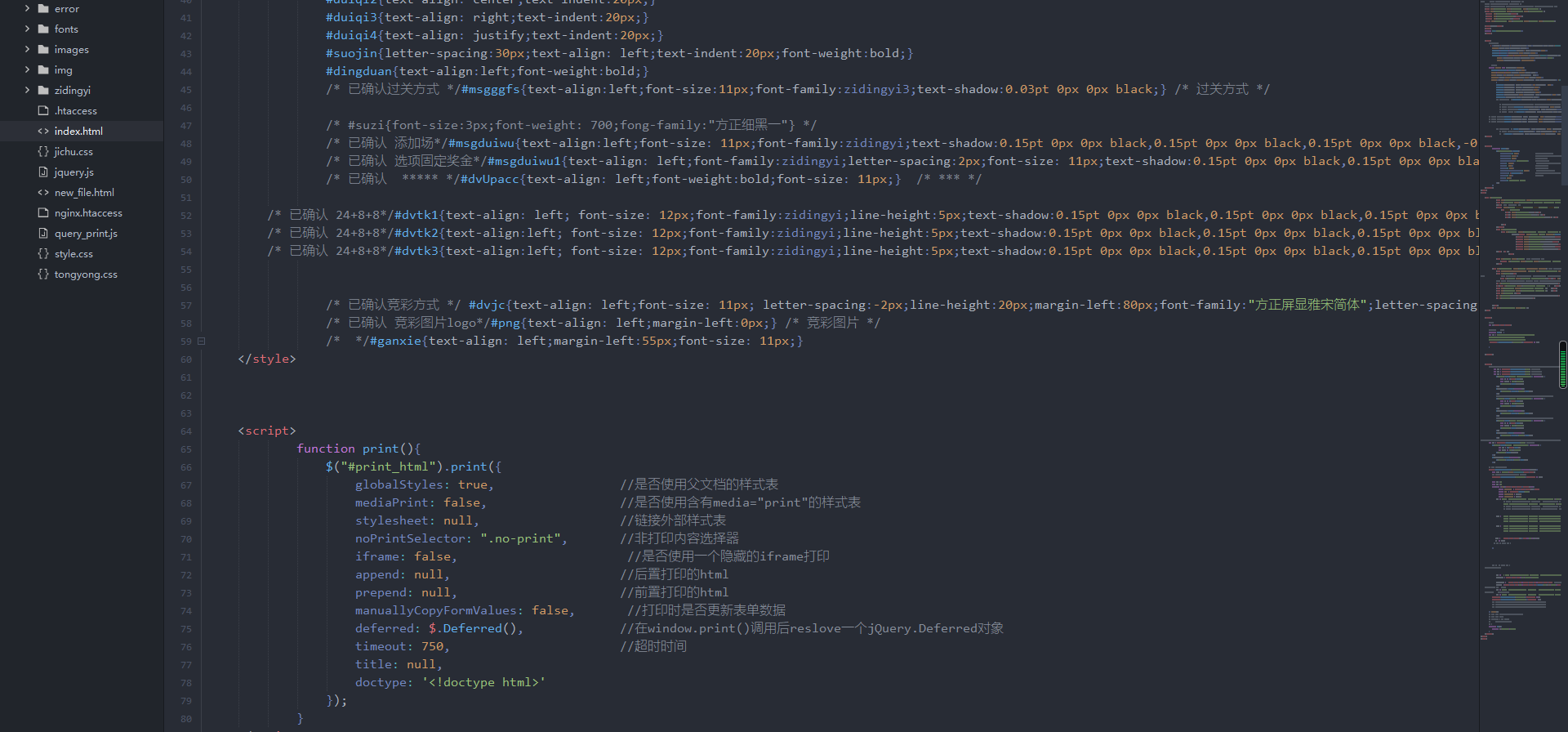Screen dimensions: 1568x732
Task: Select the images folder name
Action: [x=72, y=49]
